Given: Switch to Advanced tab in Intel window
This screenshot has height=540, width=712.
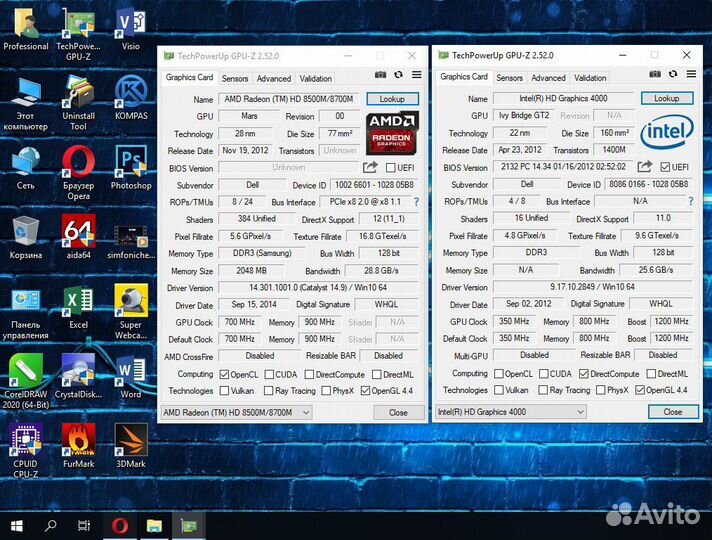Looking at the screenshot, I should (x=549, y=78).
